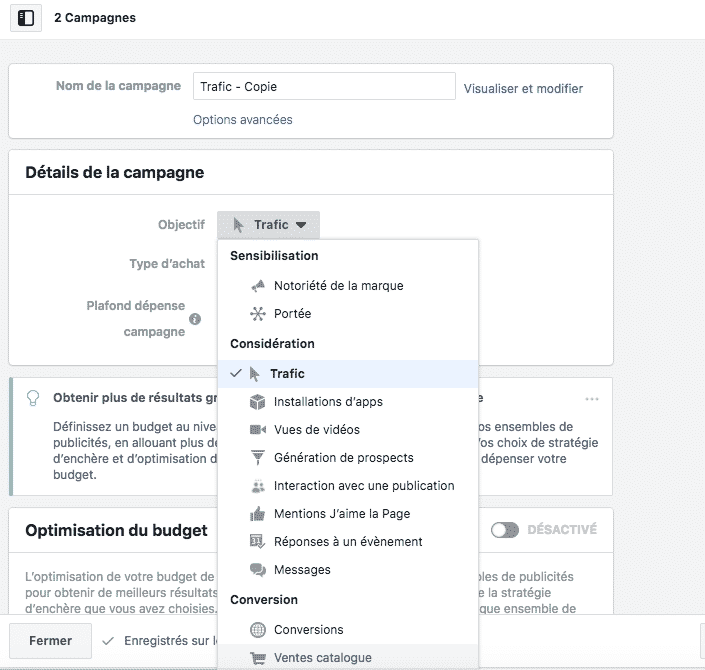
Task: Click the megaphone icon for Notoriété de la marque
Action: click(258, 286)
